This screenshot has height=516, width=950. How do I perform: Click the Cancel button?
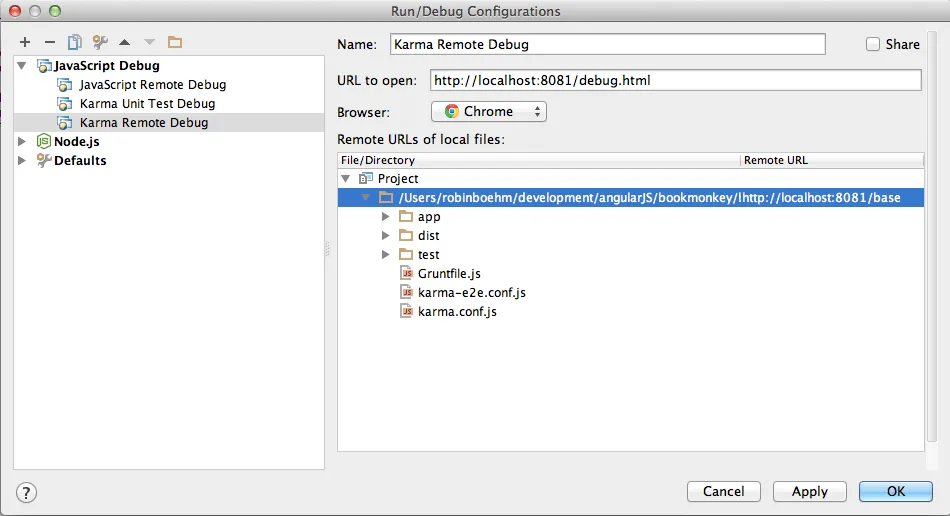pos(723,491)
